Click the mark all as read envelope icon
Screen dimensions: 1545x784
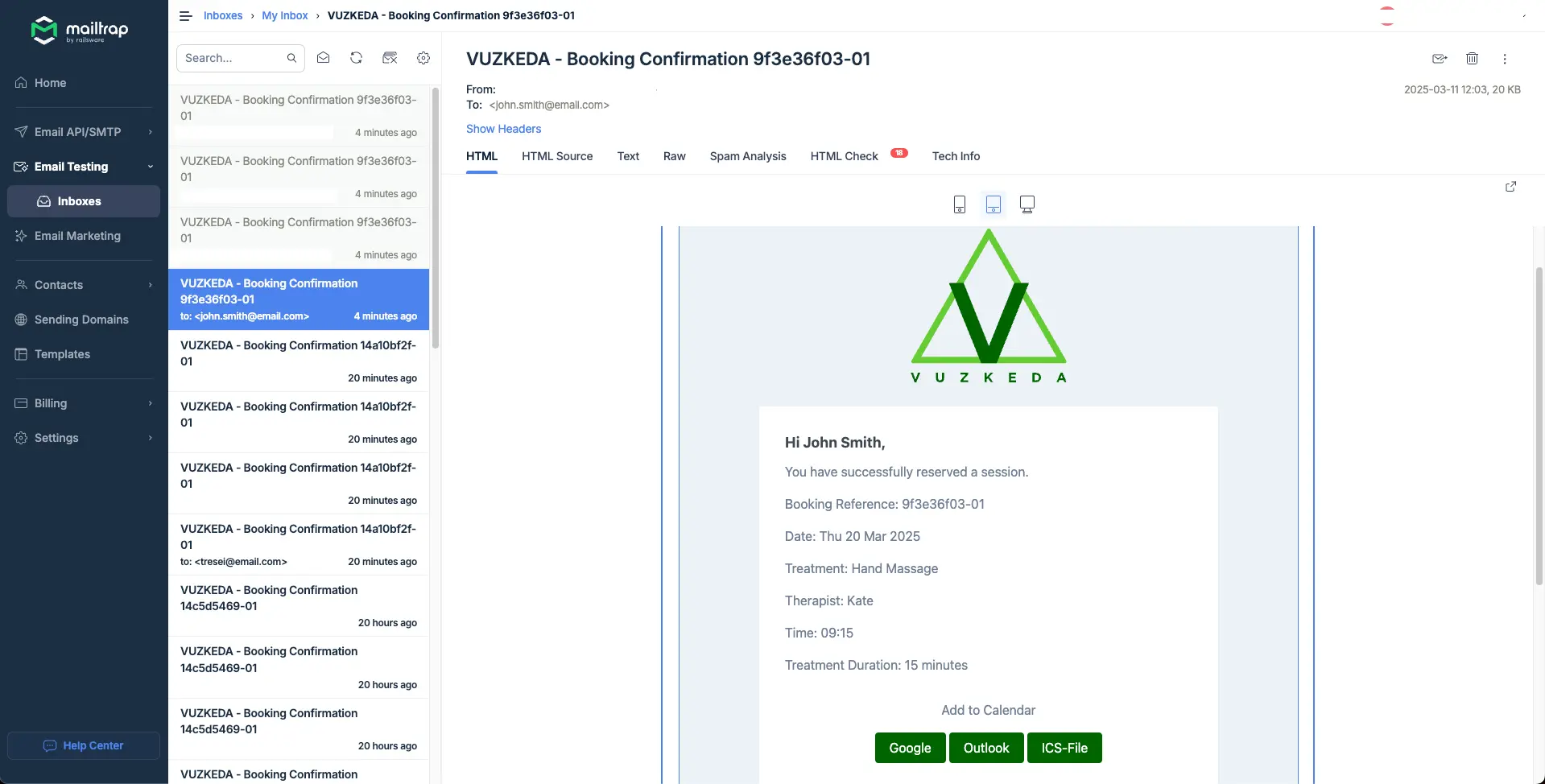[323, 58]
